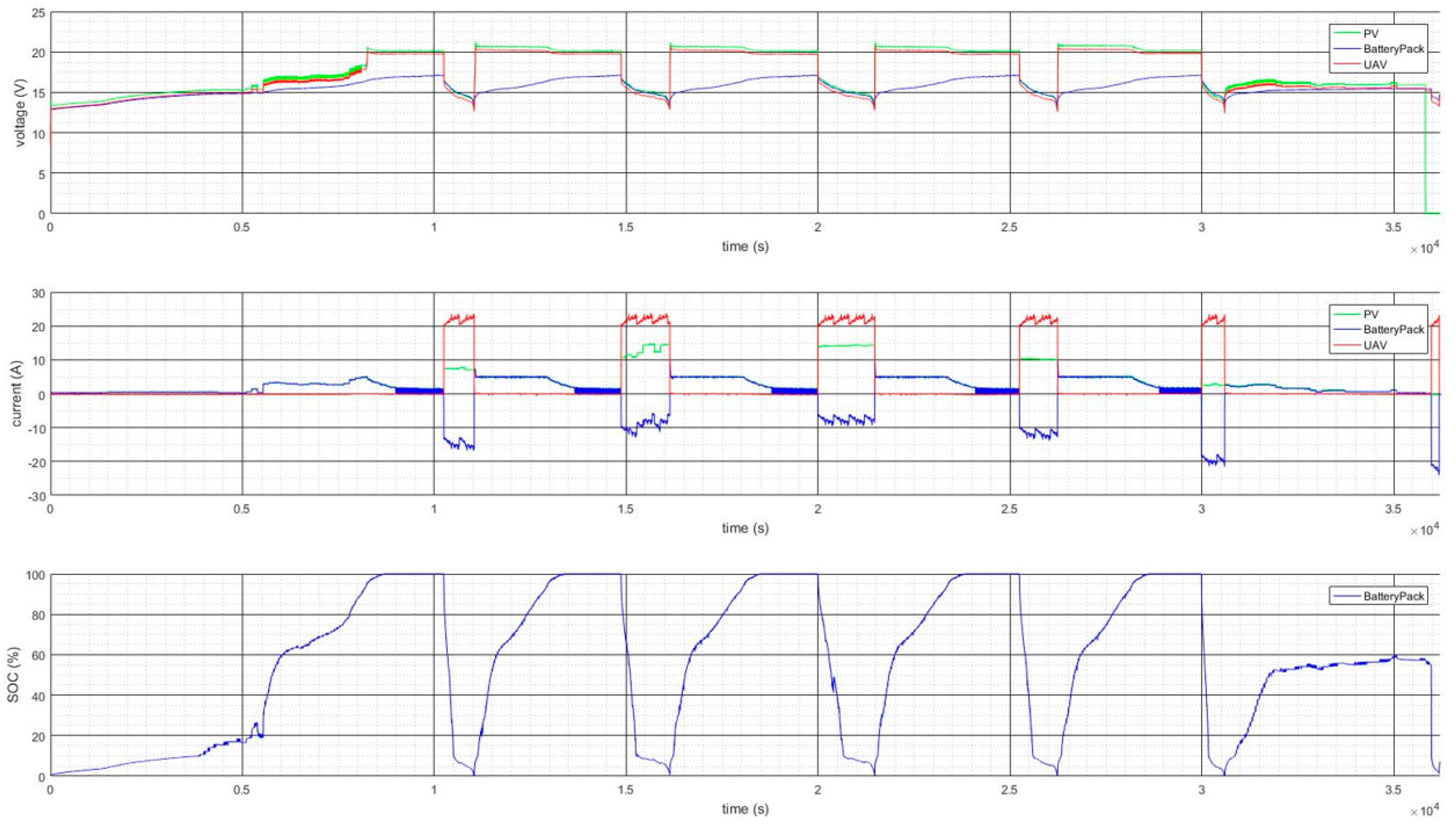Click the current (A) y-axis label
Screen dimensions: 1456x826
(x=16, y=394)
